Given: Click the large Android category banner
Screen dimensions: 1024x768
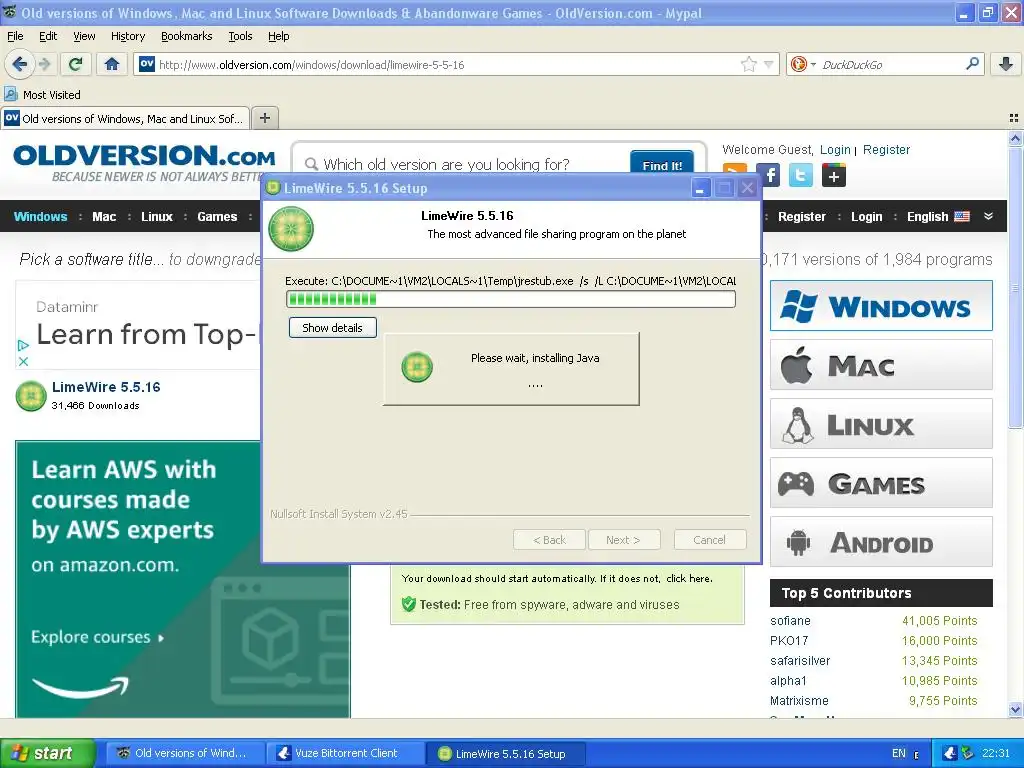Looking at the screenshot, I should click(x=881, y=541).
